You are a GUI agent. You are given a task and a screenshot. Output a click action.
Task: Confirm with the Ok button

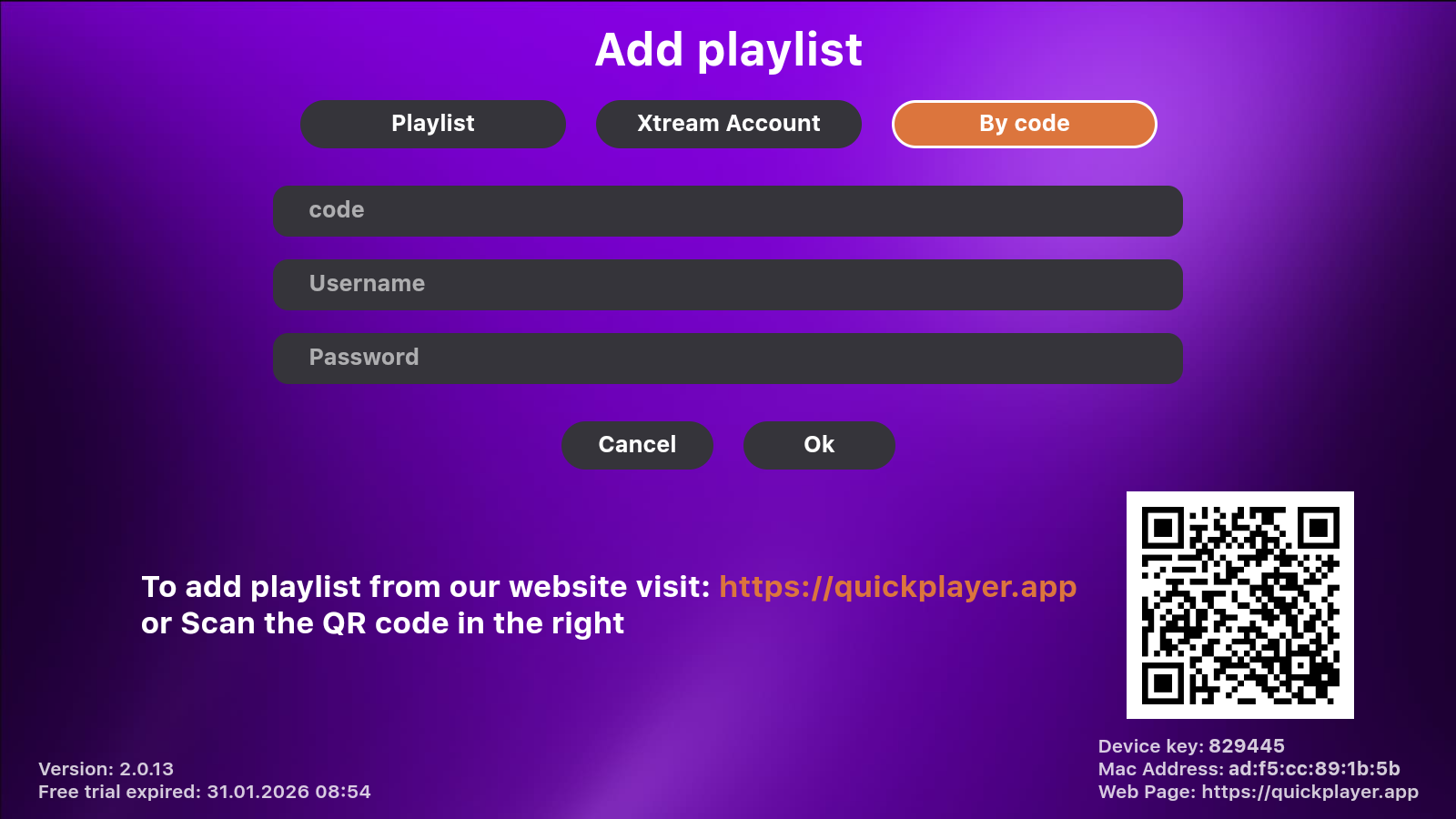[819, 445]
